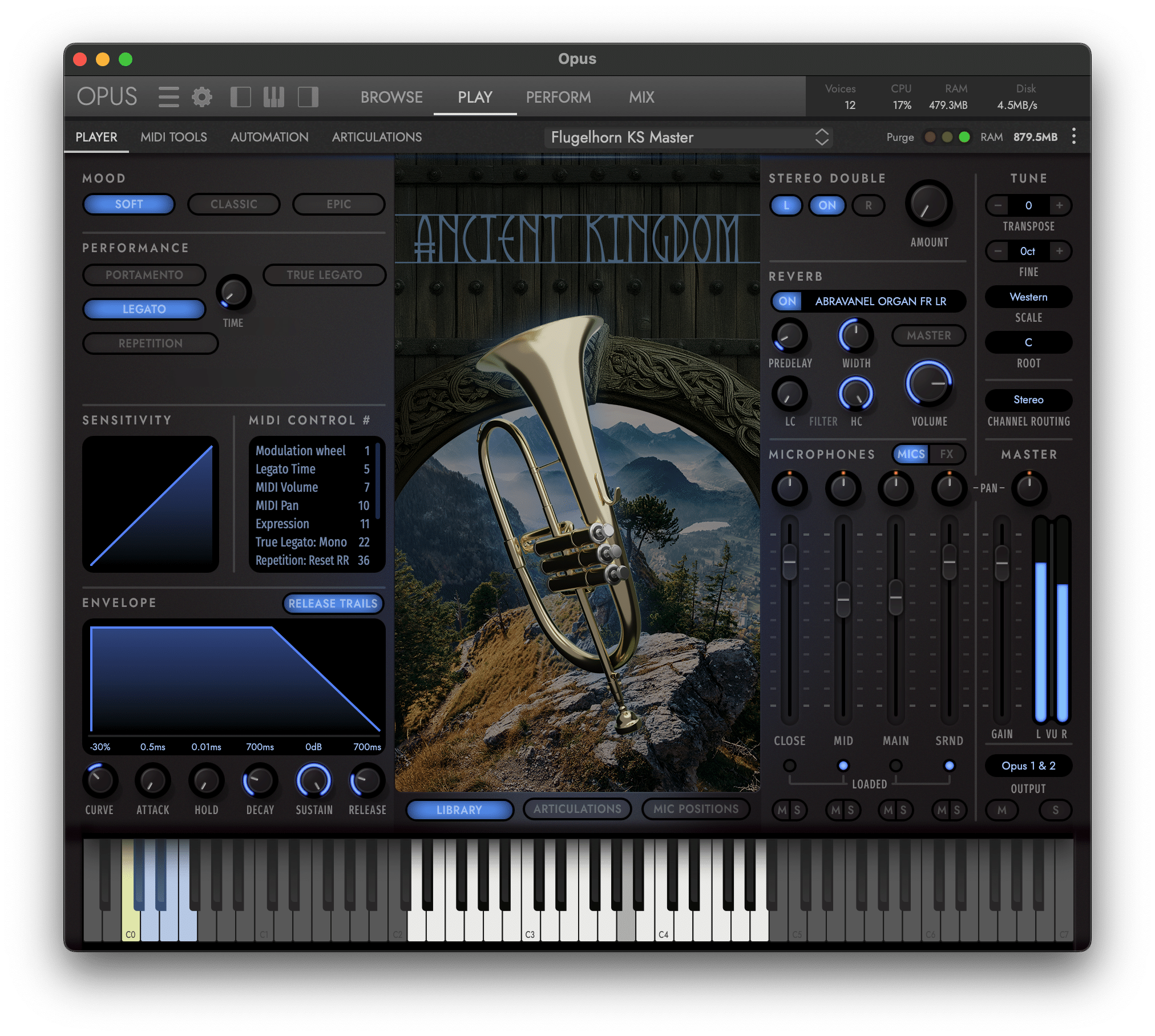Screen dimensions: 1155x1036
Task: Select the Classic mood button
Action: click(x=234, y=204)
